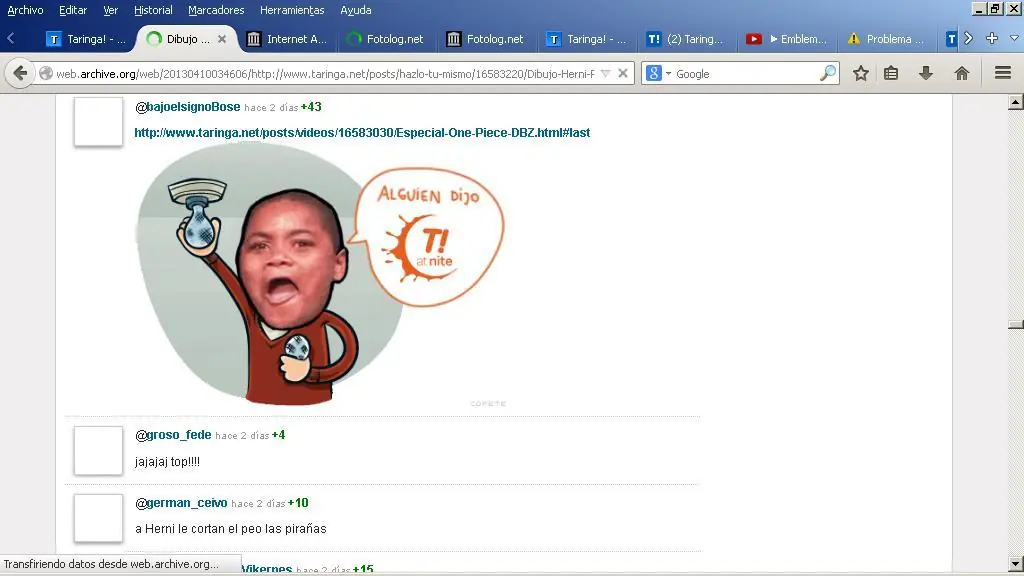1024x576 pixels.
Task: Click the scrollbar down arrow
Action: tap(1016, 564)
